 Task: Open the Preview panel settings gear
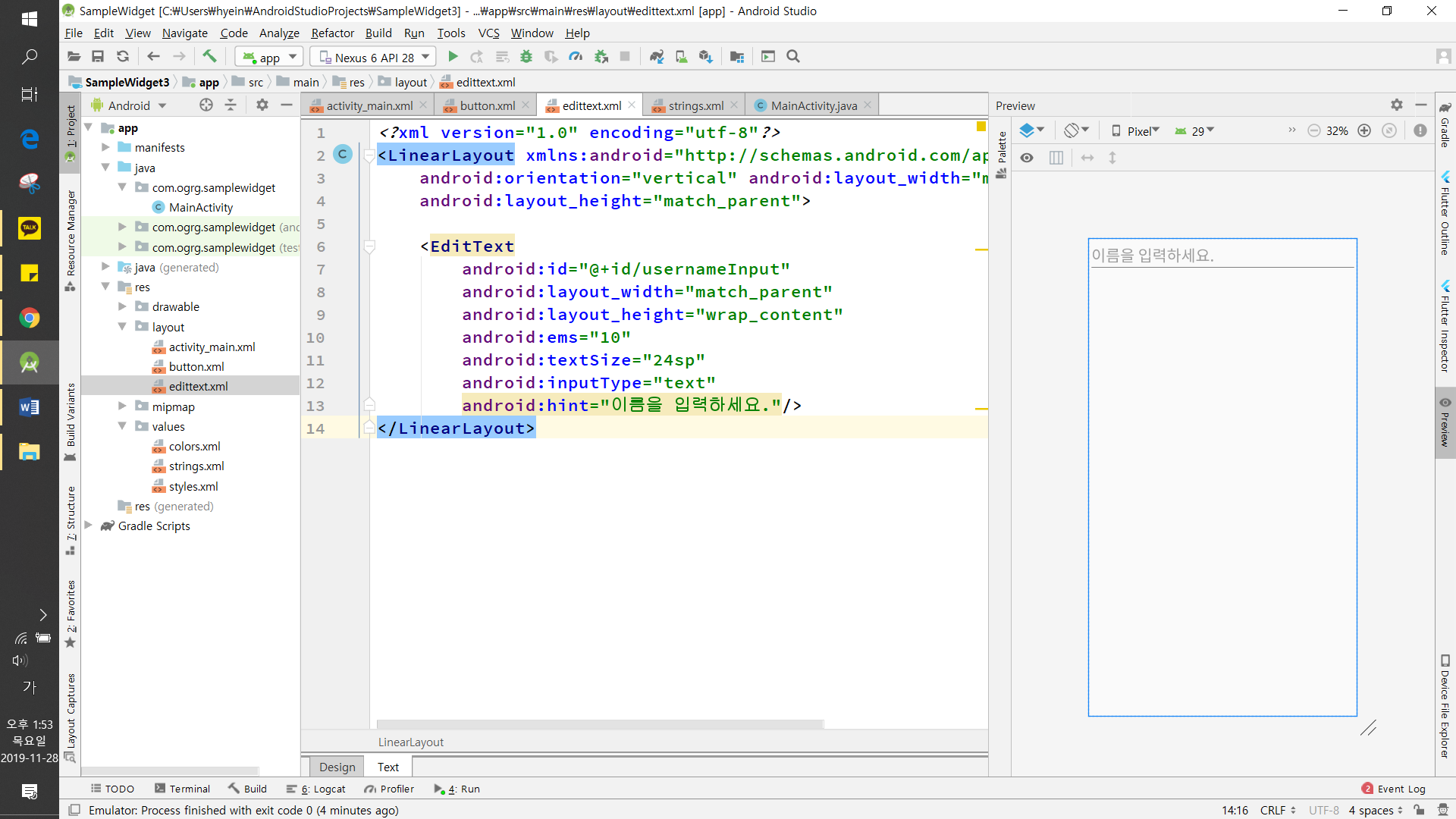pos(1396,105)
